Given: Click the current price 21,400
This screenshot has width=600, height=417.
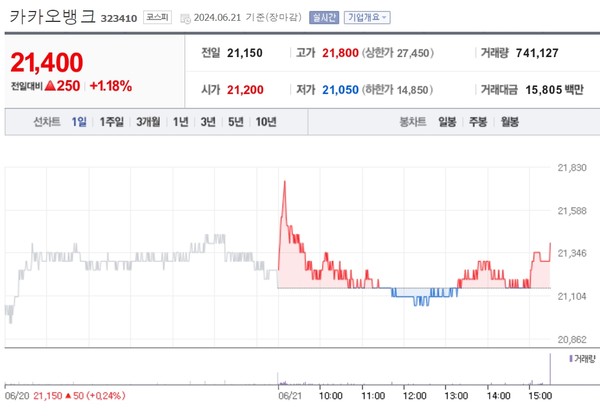Looking at the screenshot, I should [47, 62].
